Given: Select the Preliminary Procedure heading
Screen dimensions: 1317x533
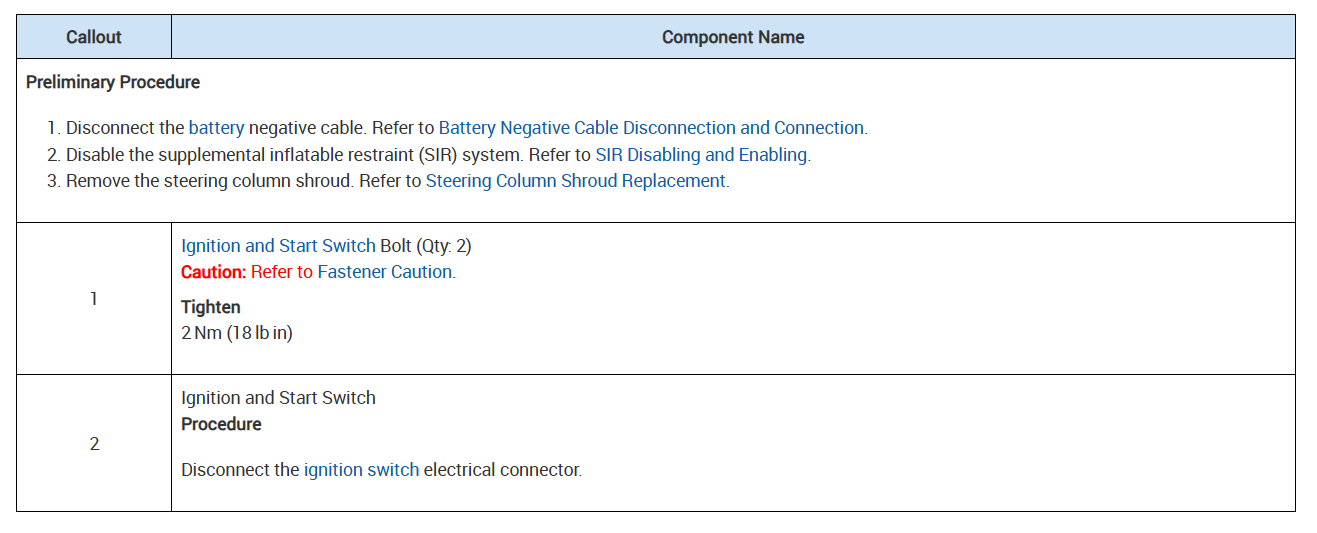Looking at the screenshot, I should [x=113, y=82].
